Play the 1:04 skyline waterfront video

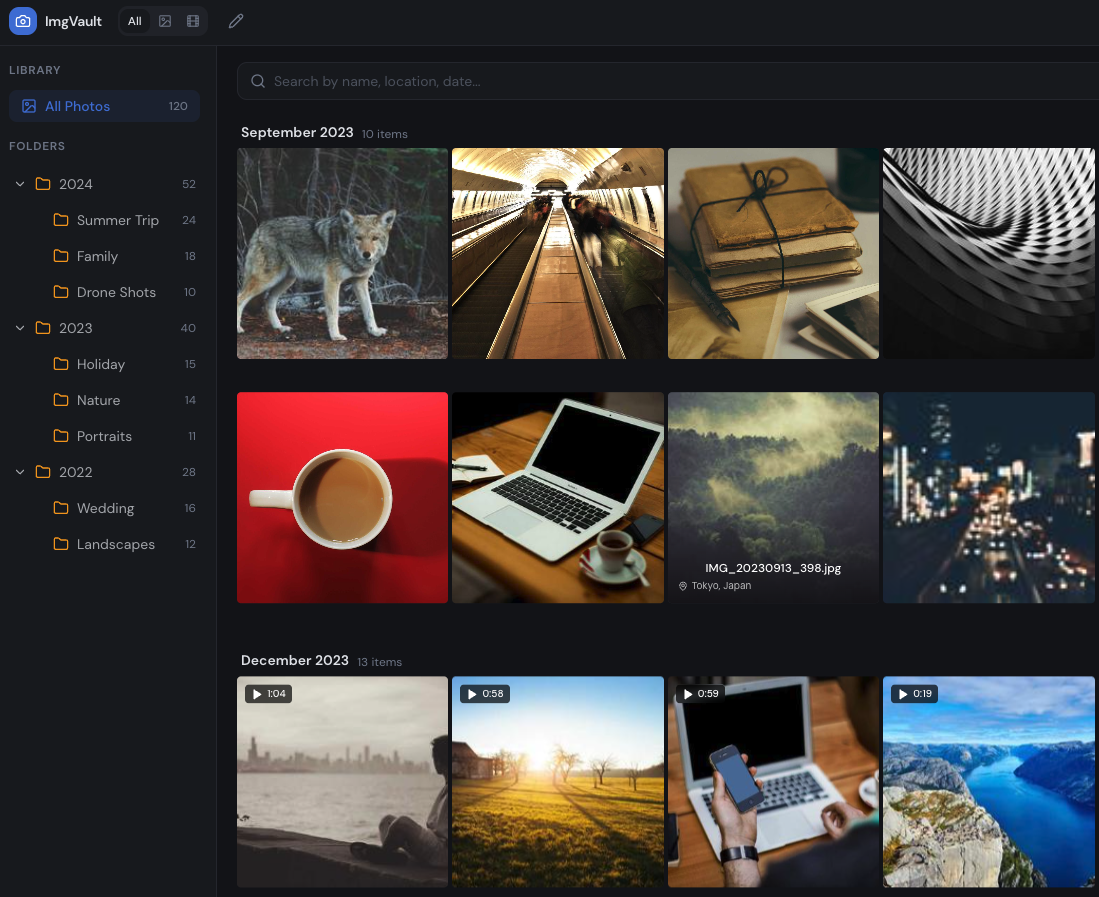[x=342, y=781]
